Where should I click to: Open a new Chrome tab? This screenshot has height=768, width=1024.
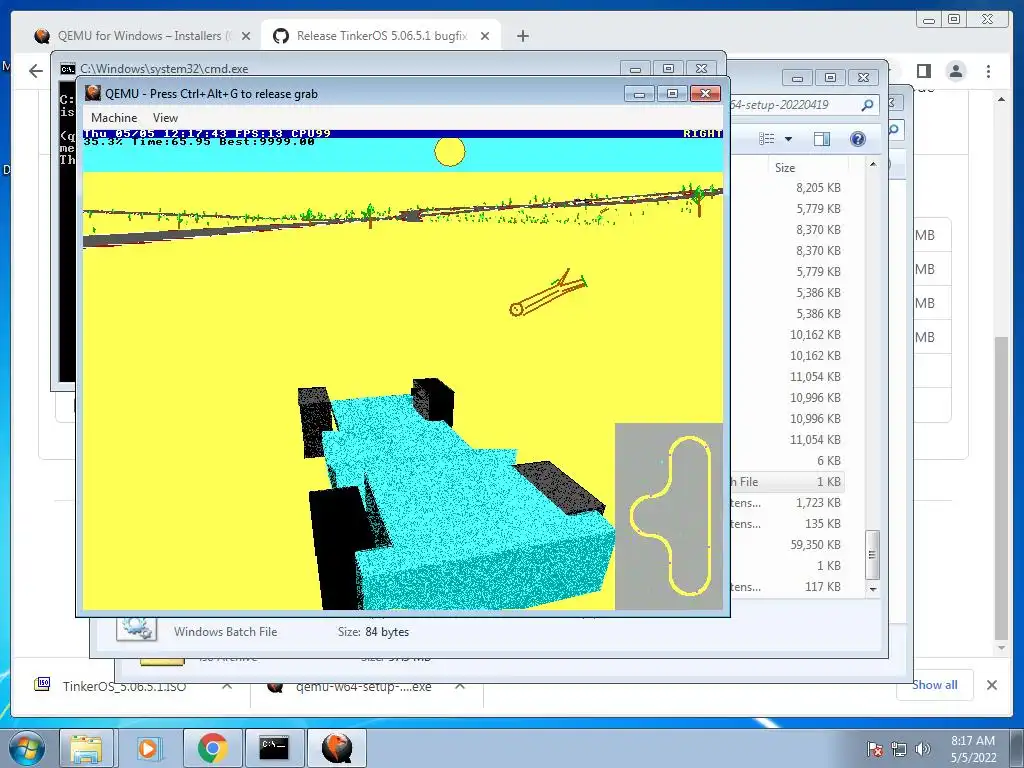click(522, 36)
